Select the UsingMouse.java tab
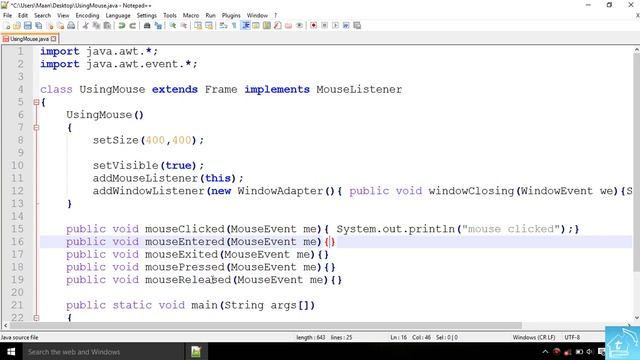 [29, 39]
